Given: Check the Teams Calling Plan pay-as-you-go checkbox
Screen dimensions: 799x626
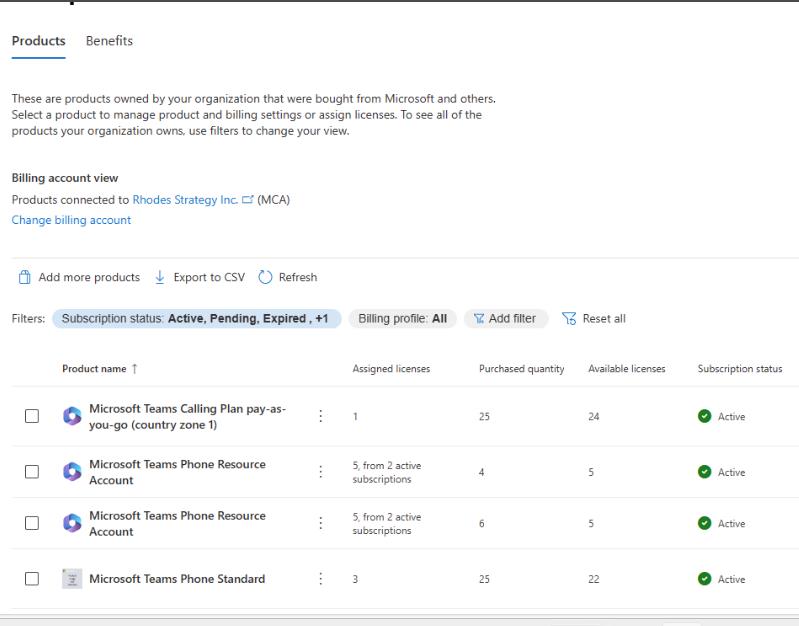Looking at the screenshot, I should click(x=32, y=416).
